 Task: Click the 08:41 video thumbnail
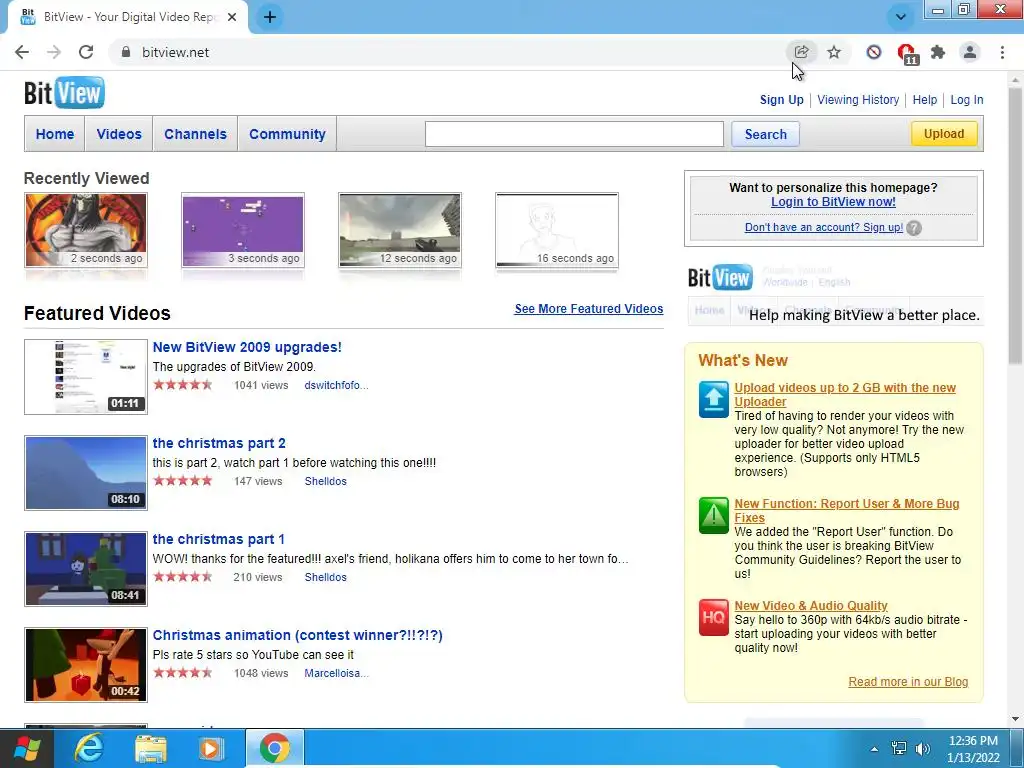click(86, 569)
